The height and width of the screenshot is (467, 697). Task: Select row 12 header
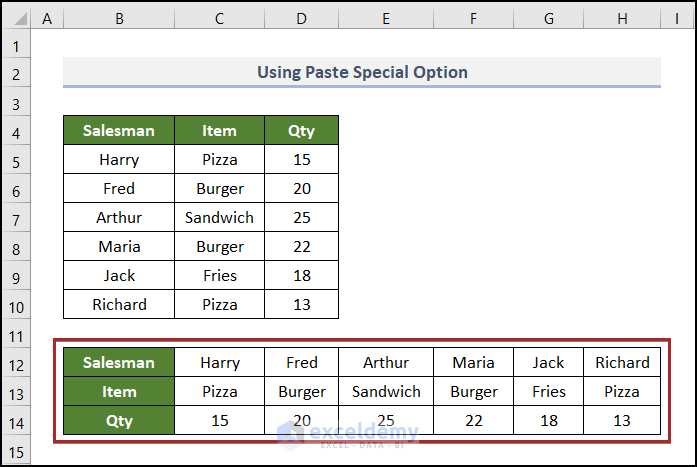[x=16, y=362]
